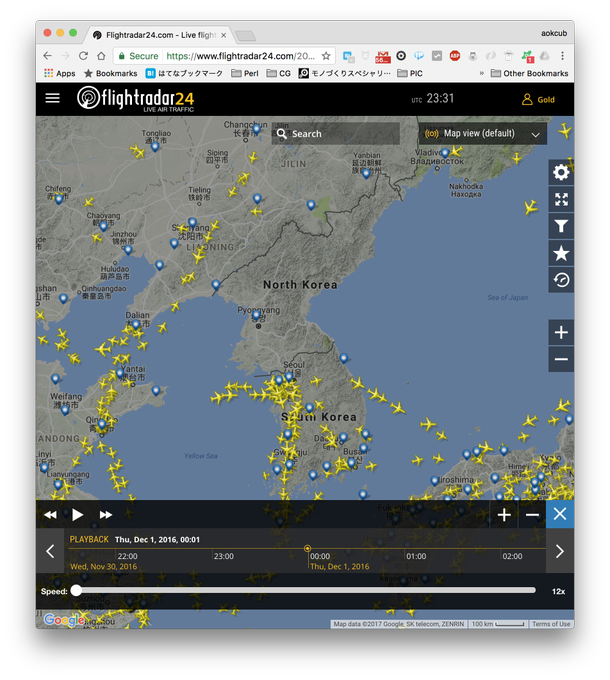This screenshot has width=610, height=680.
Task: Open the Apps shortcut
Action: click(60, 73)
